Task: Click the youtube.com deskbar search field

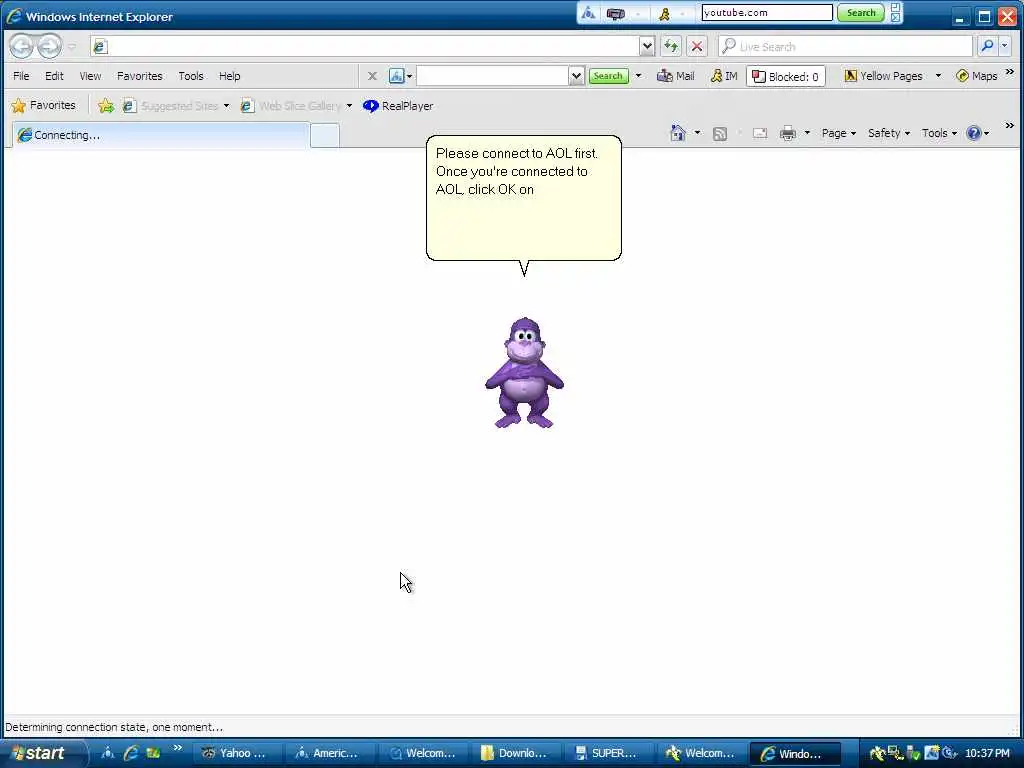Action: [767, 12]
